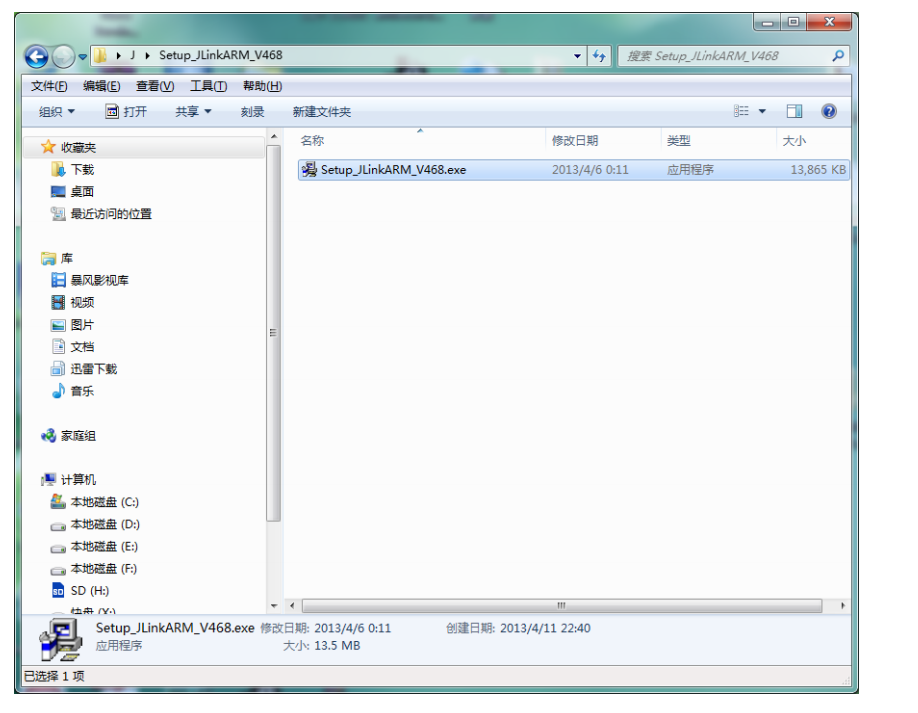Open 本地磁盘 (D:) drive
The image size is (918, 713).
105,525
